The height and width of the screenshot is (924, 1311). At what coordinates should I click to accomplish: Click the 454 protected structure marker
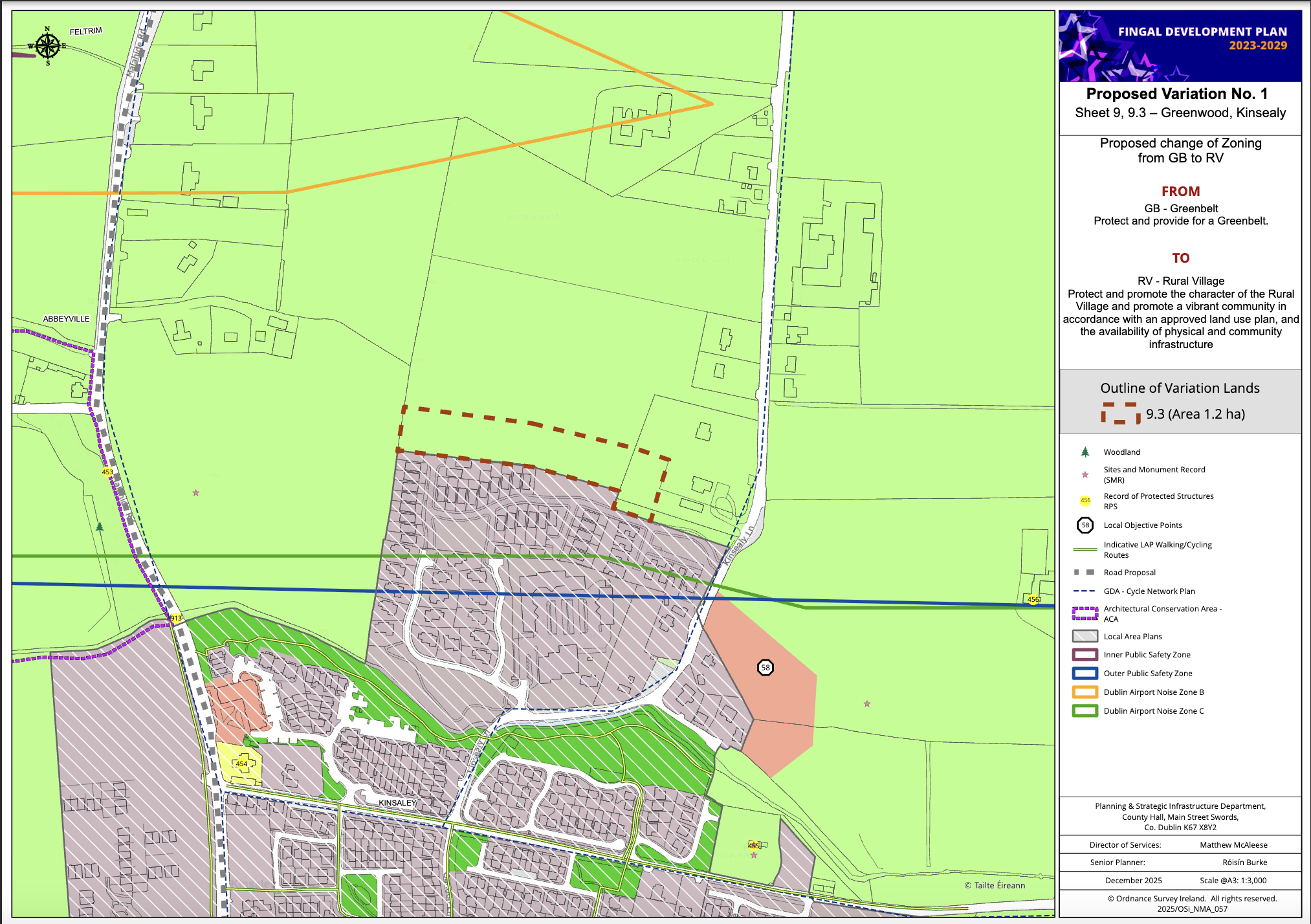click(x=241, y=764)
